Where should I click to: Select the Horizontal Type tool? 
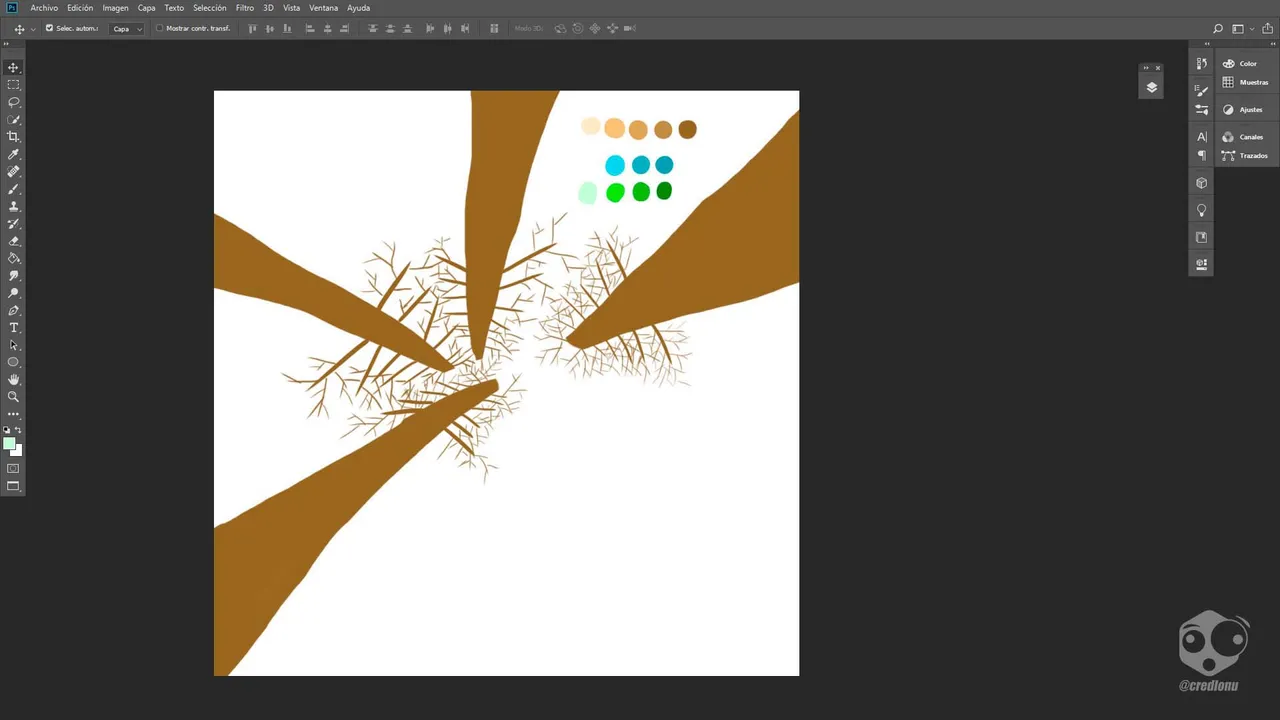point(13,328)
